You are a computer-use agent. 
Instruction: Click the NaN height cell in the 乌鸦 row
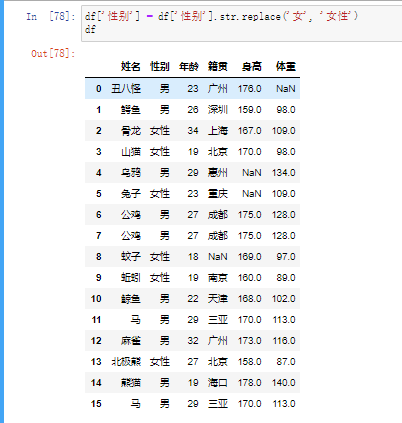252,173
